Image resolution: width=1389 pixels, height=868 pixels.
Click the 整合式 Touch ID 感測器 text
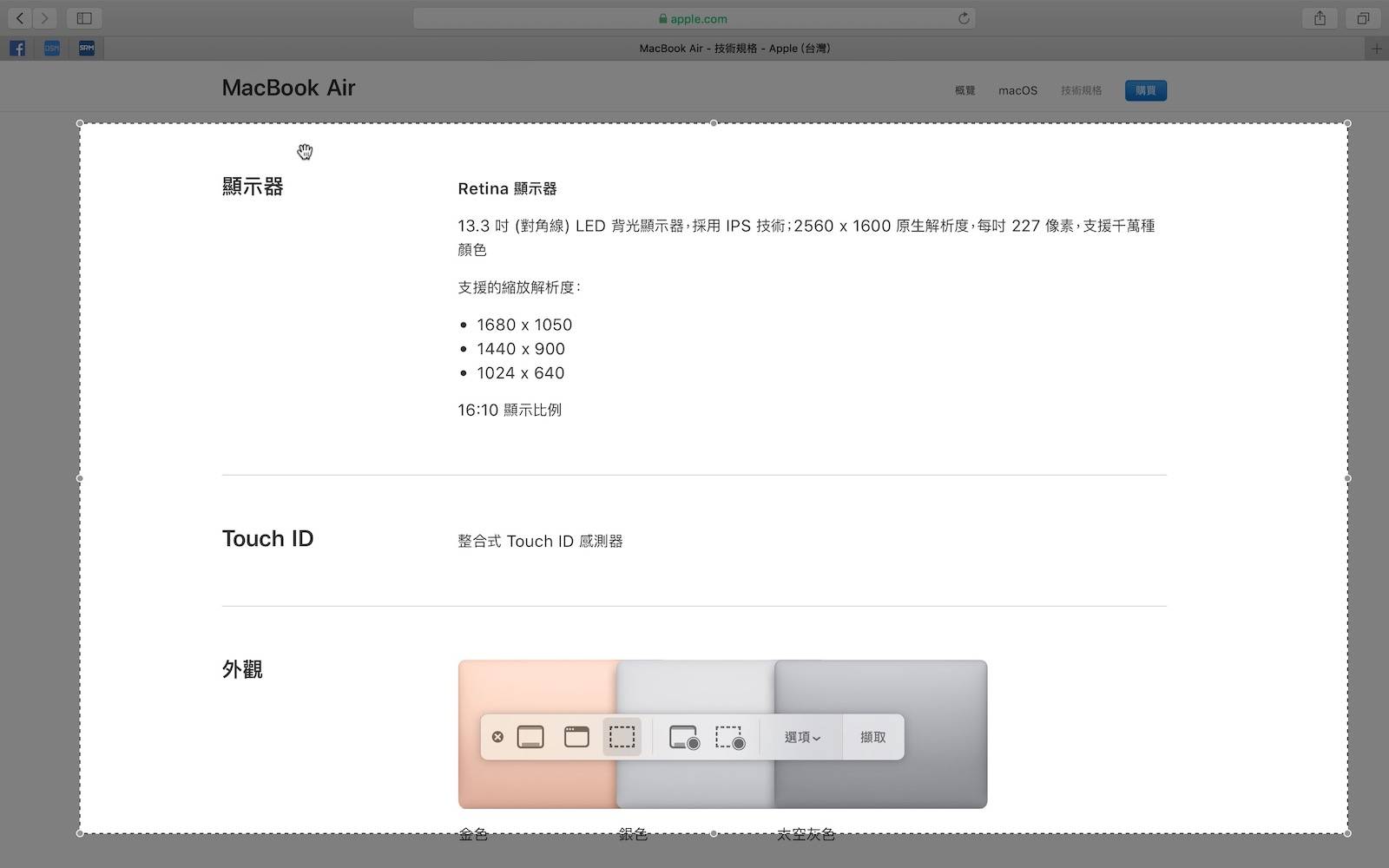[x=540, y=541]
